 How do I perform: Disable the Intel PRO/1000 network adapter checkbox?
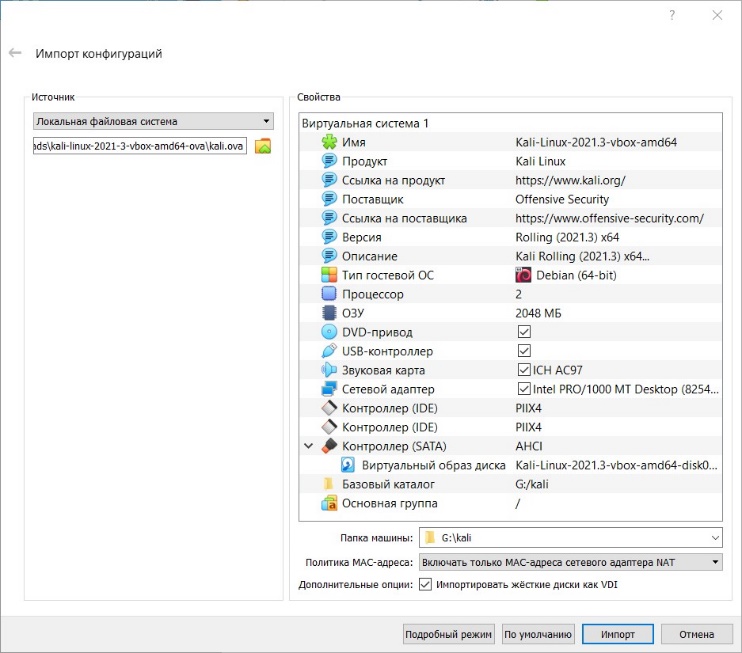tap(524, 389)
